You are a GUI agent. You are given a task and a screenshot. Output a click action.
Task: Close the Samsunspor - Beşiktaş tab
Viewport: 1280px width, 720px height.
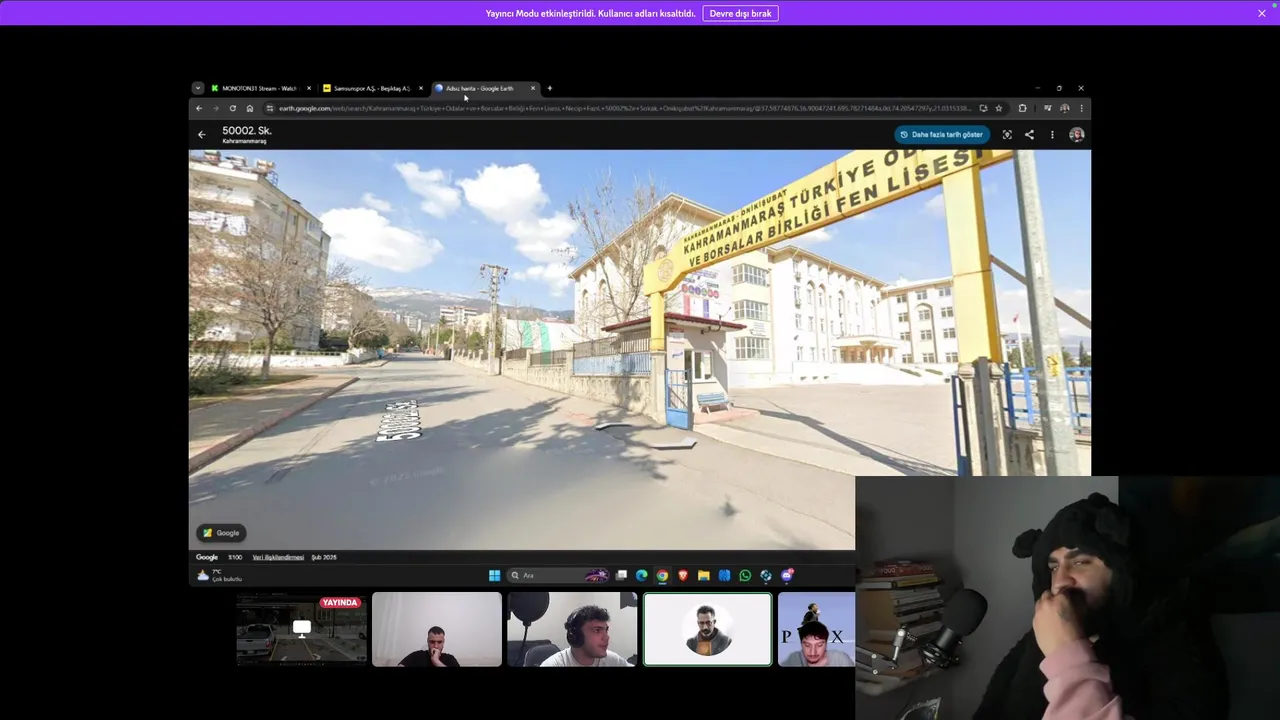(421, 88)
